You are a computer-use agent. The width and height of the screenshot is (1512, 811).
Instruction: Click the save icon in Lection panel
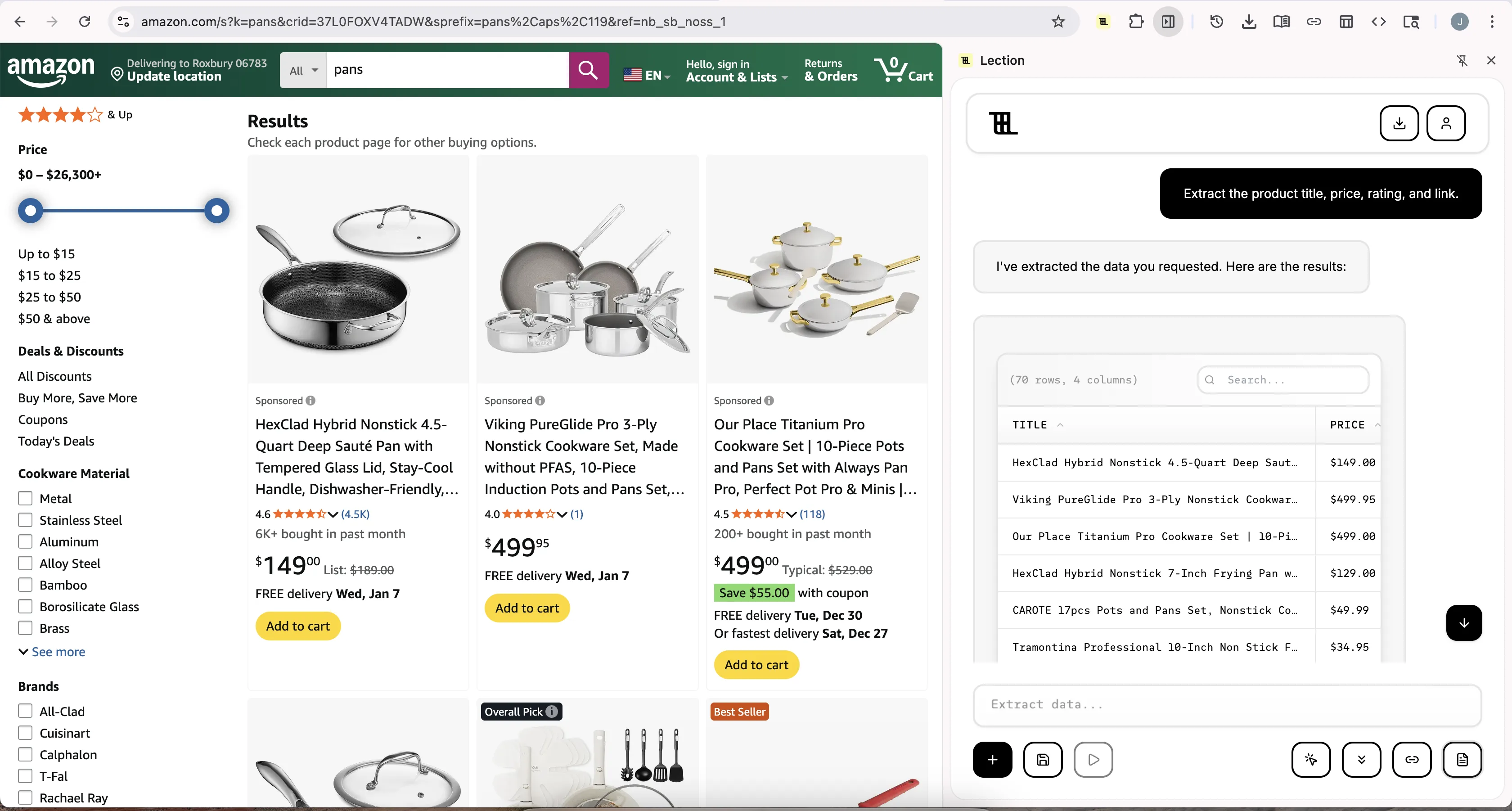pyautogui.click(x=1043, y=760)
